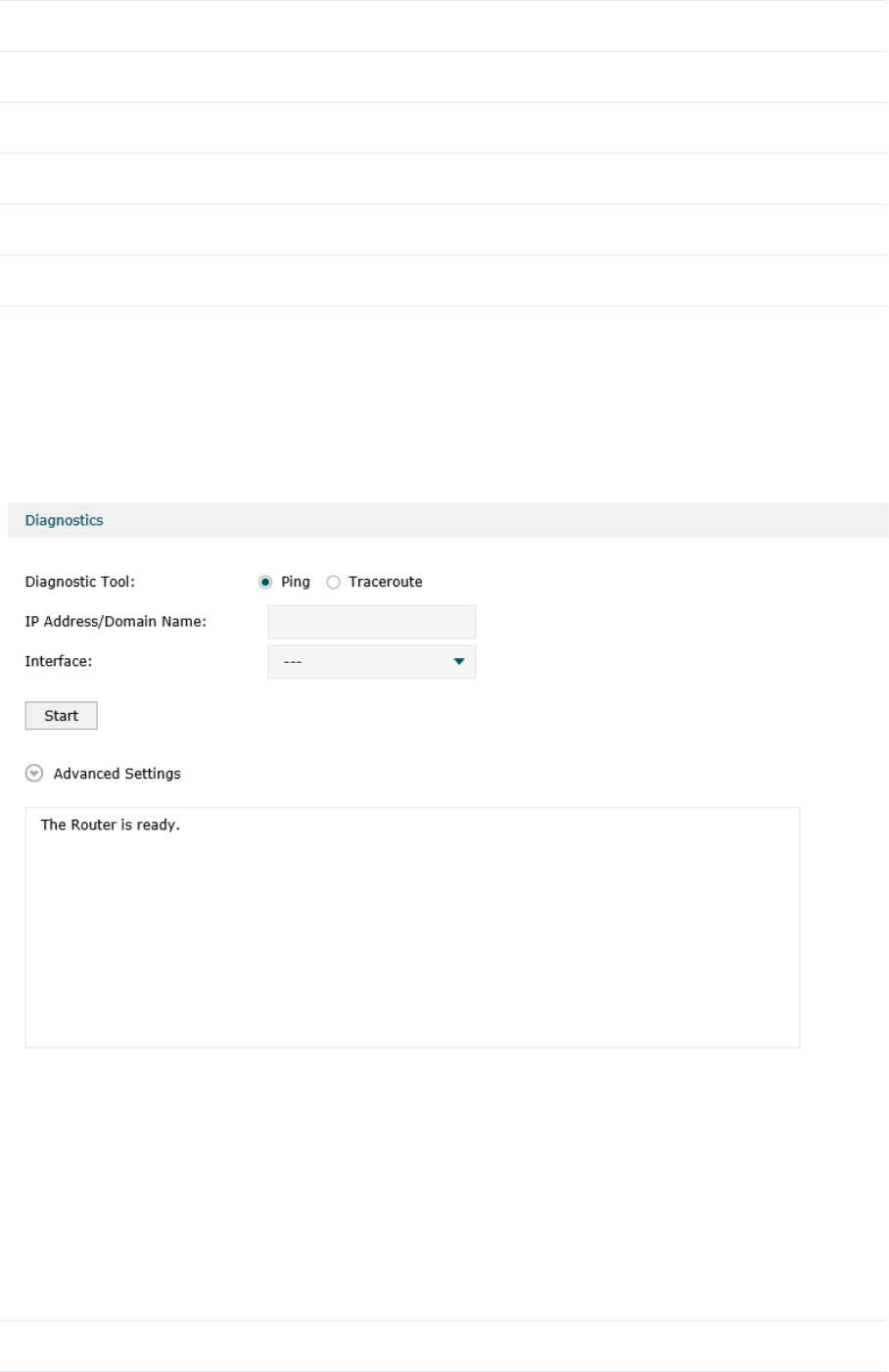Click the Interface dropdown triangle arrow
The height and width of the screenshot is (1372, 889).
[x=459, y=662]
